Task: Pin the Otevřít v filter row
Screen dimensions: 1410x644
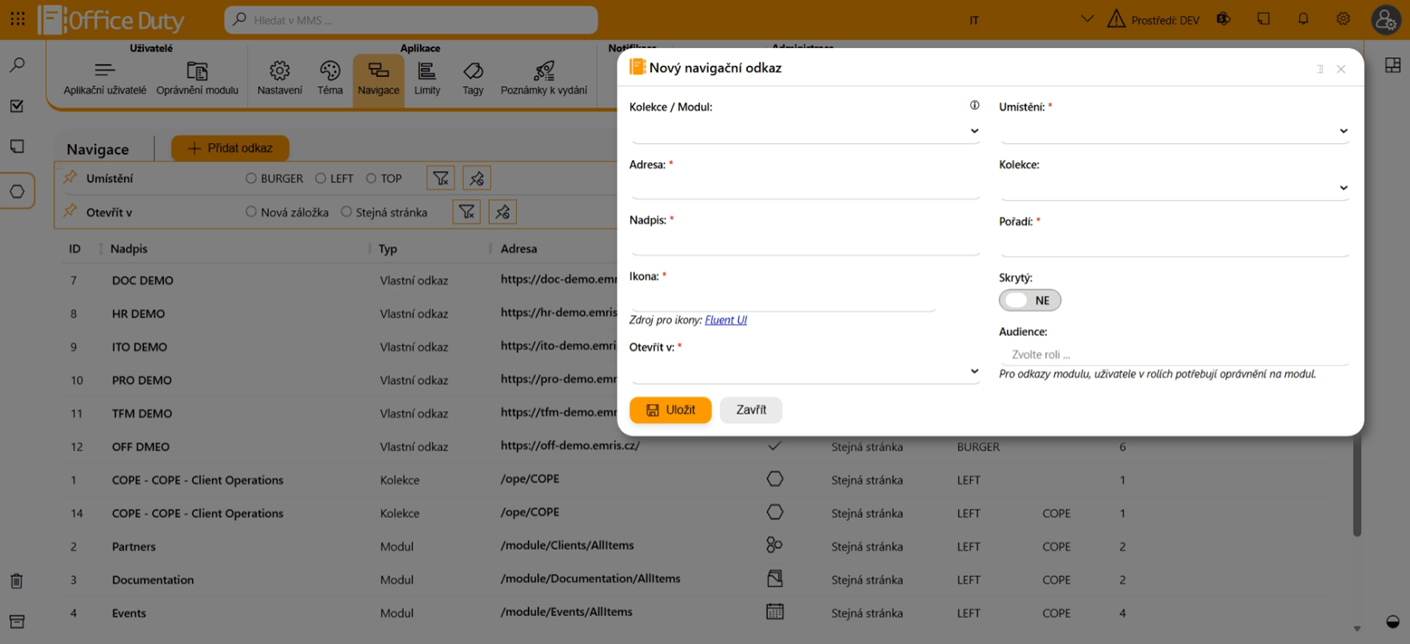Action: pos(70,212)
